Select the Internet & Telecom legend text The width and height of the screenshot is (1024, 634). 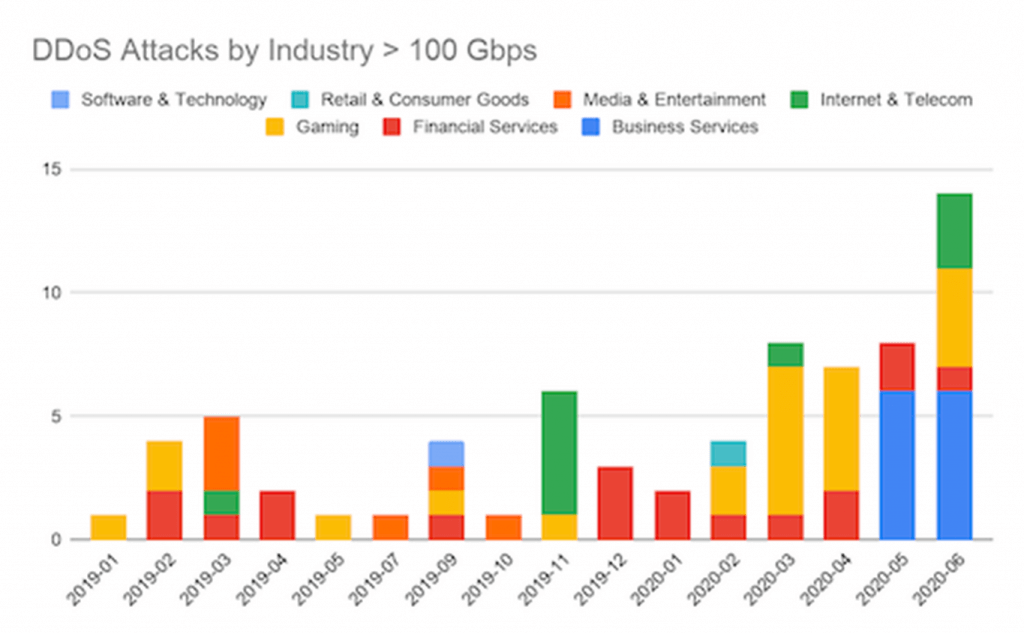coord(895,100)
